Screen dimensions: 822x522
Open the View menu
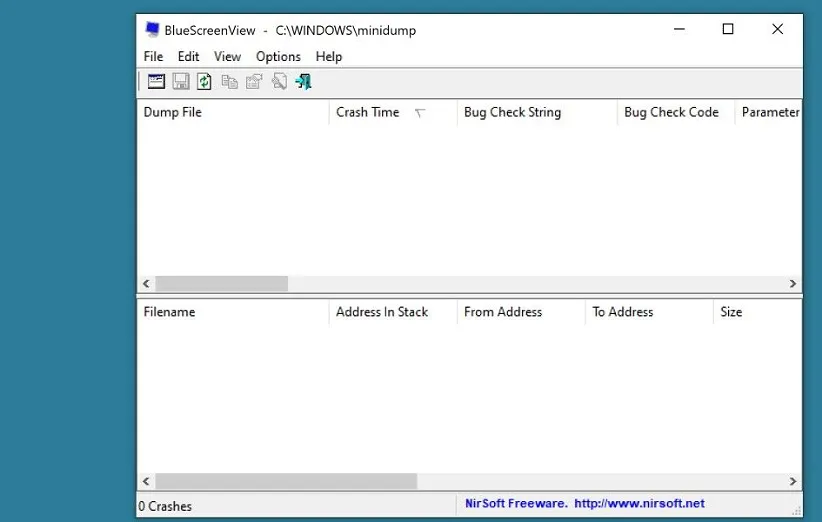[227, 56]
